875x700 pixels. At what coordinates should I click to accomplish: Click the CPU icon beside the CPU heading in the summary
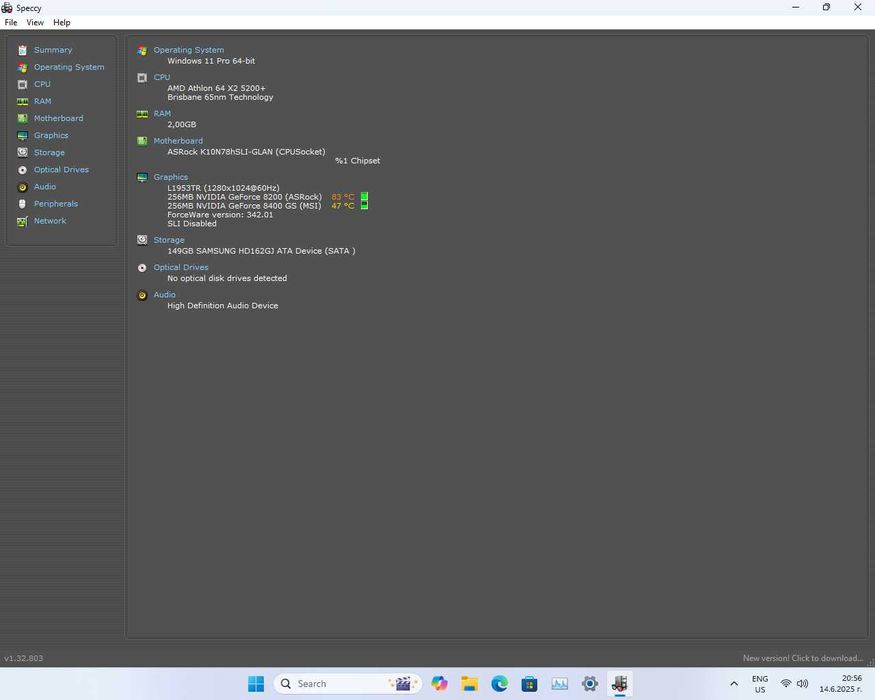click(142, 78)
